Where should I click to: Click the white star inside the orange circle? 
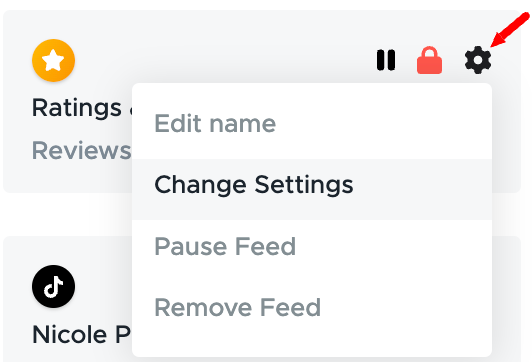pos(53,60)
